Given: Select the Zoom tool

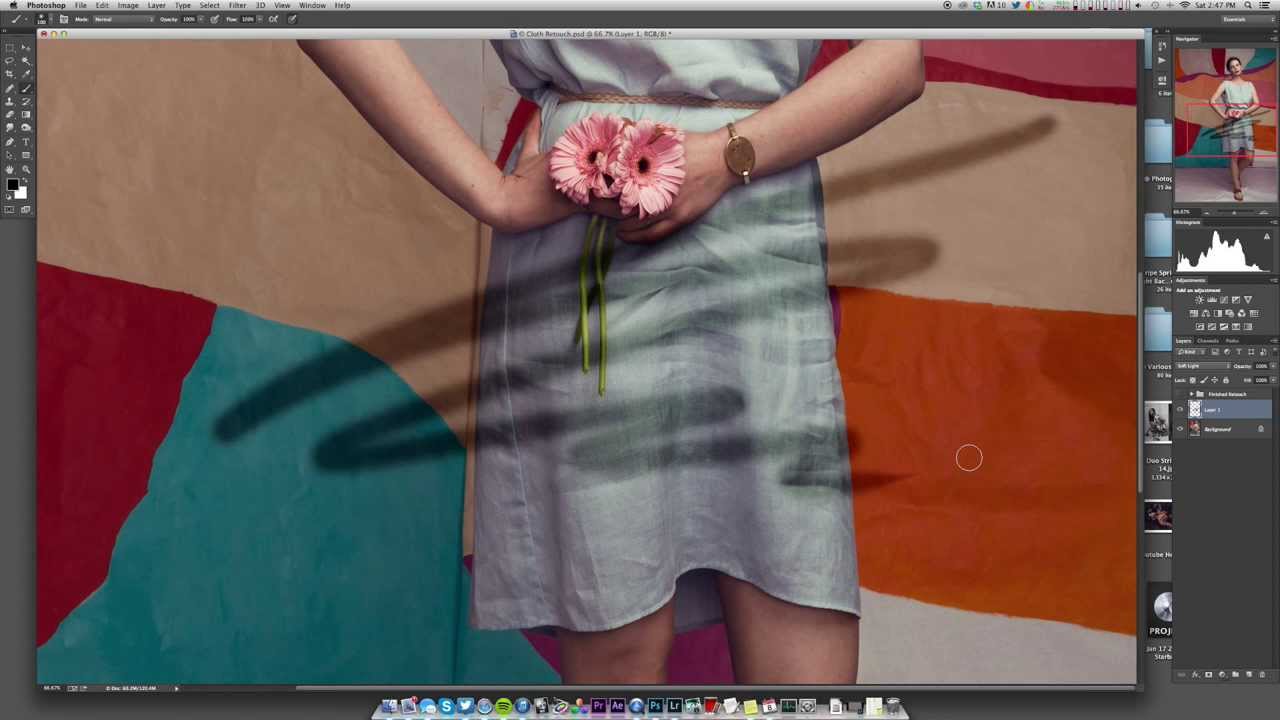Looking at the screenshot, I should pyautogui.click(x=26, y=169).
